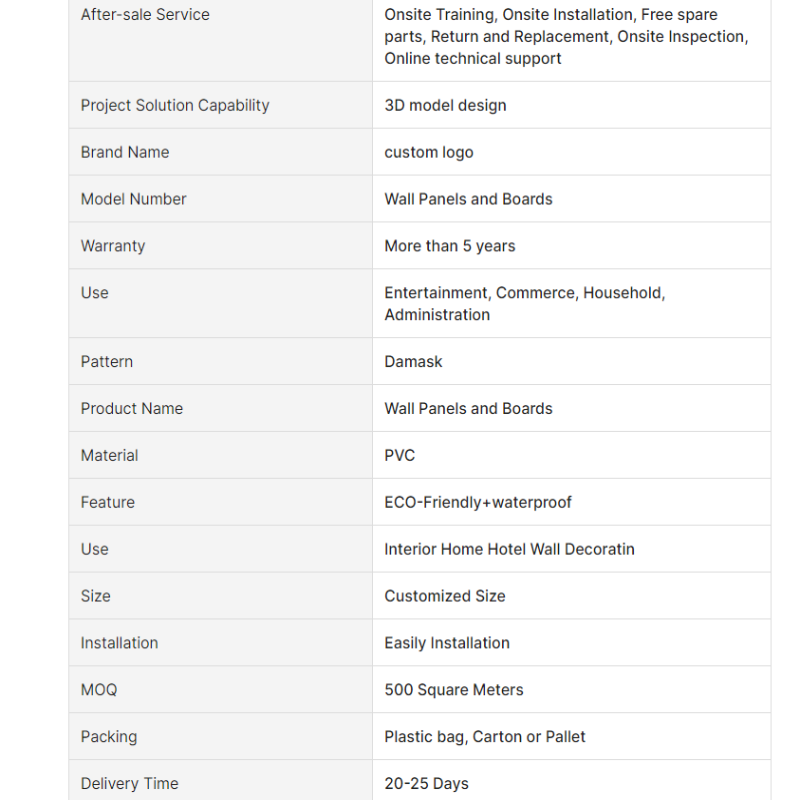Click the Entertainment, Commerce, Household text
Viewport: 800px width, 800px height.
point(524,293)
